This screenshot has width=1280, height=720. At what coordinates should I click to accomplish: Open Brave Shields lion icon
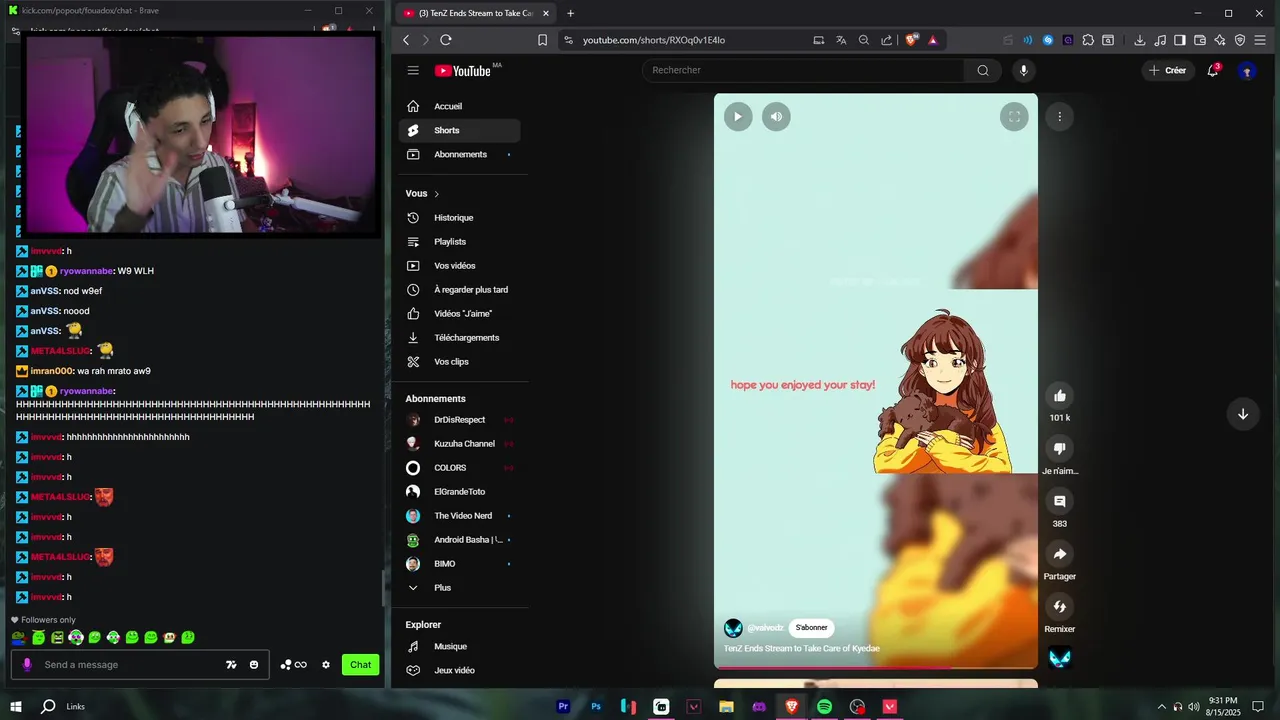click(x=911, y=40)
